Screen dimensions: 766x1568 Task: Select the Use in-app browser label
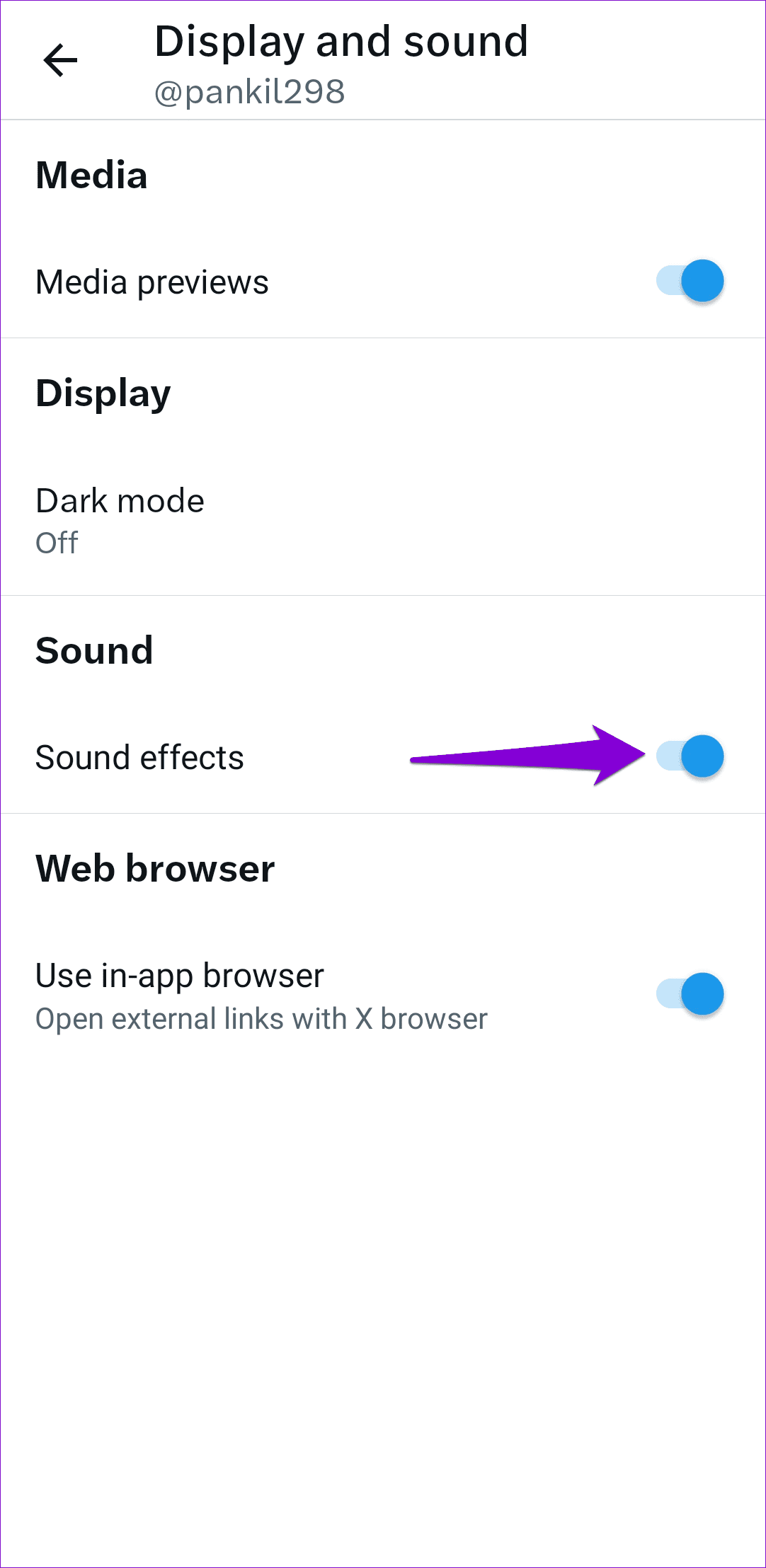179,974
